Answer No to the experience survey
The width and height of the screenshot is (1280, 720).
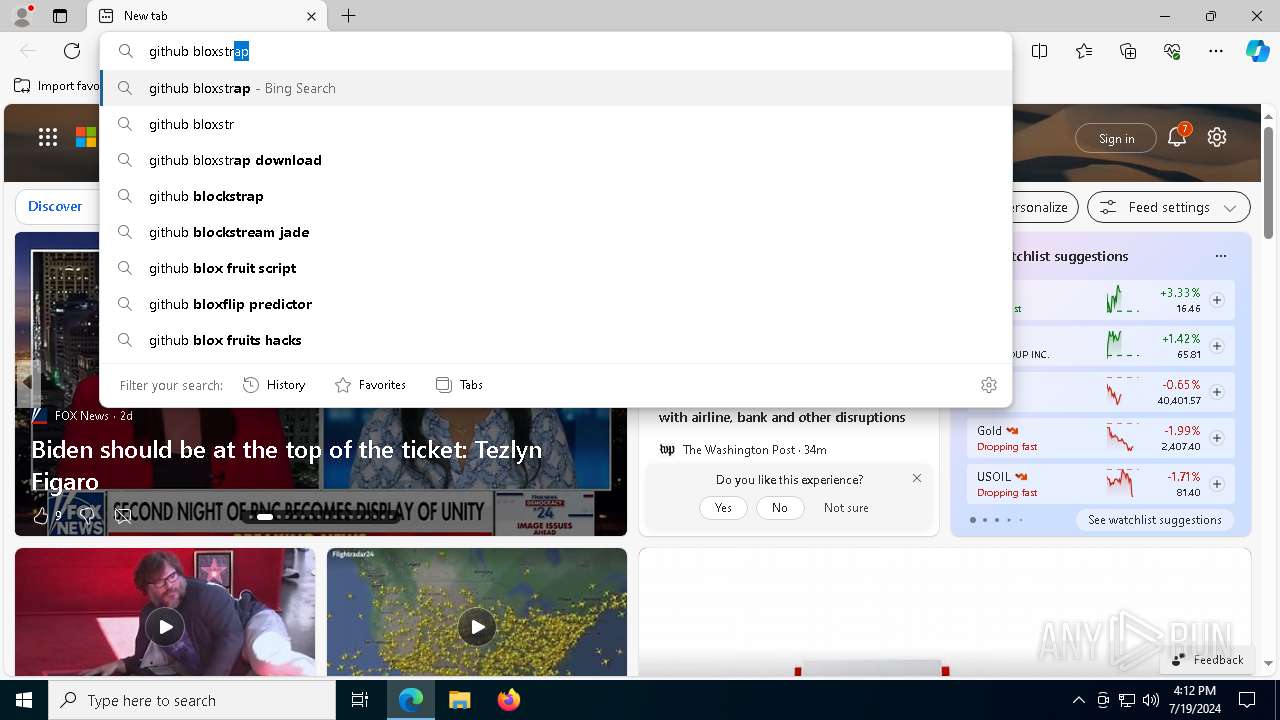(x=780, y=508)
